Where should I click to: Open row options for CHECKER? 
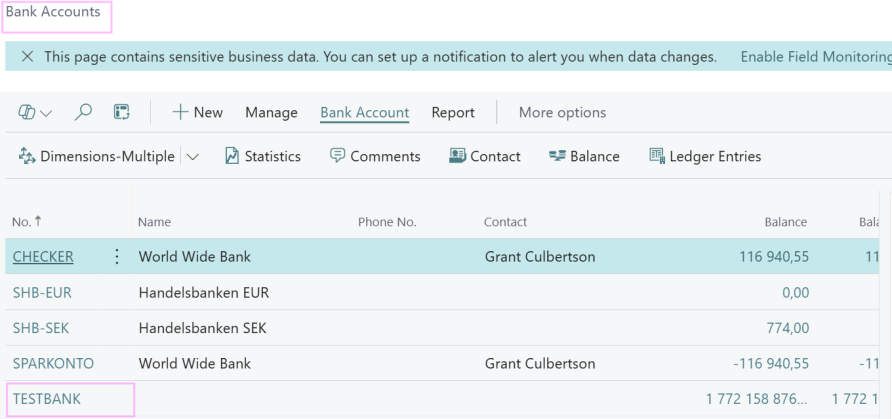pos(117,256)
